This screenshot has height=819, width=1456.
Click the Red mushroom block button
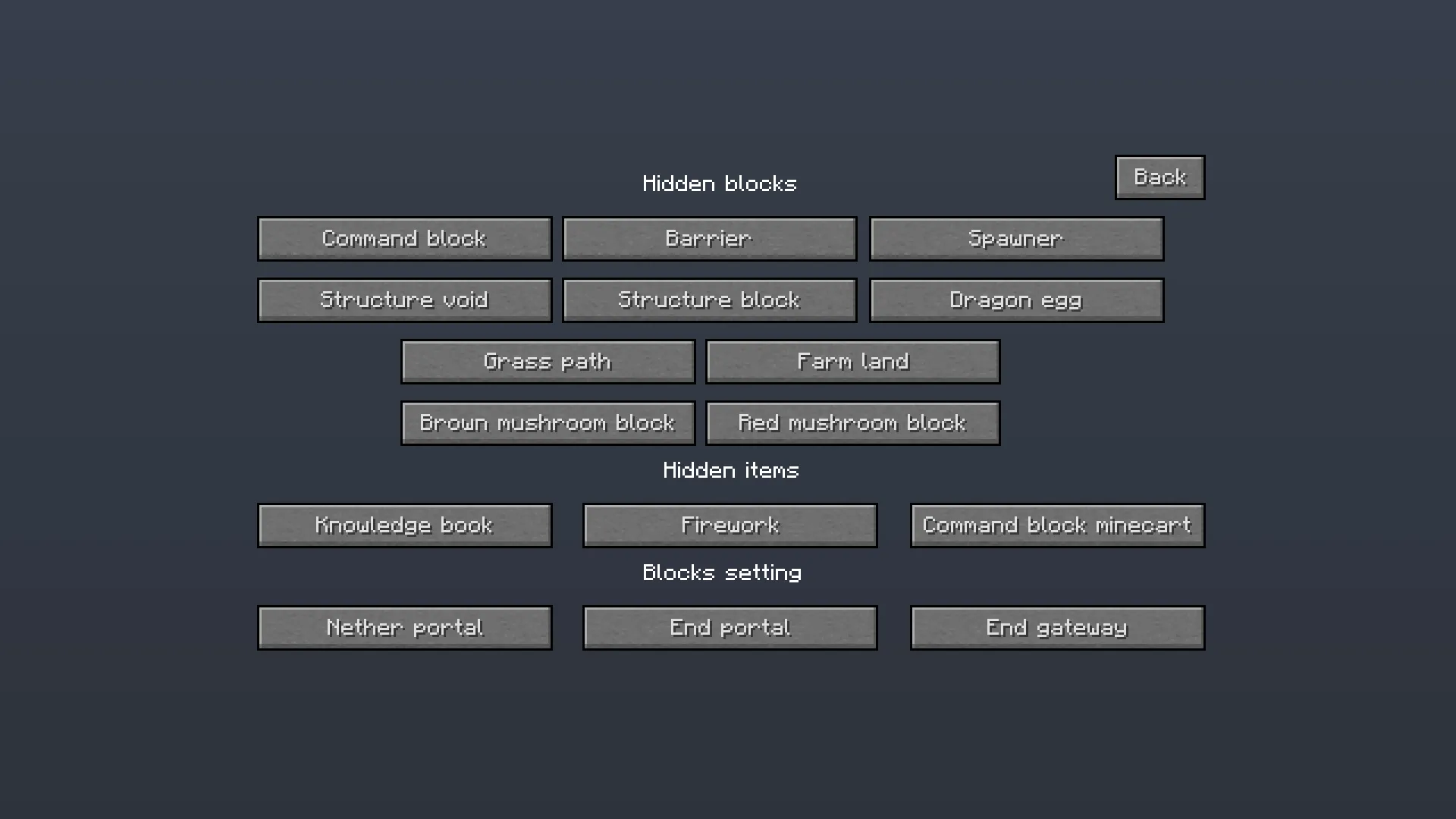pyautogui.click(x=852, y=422)
